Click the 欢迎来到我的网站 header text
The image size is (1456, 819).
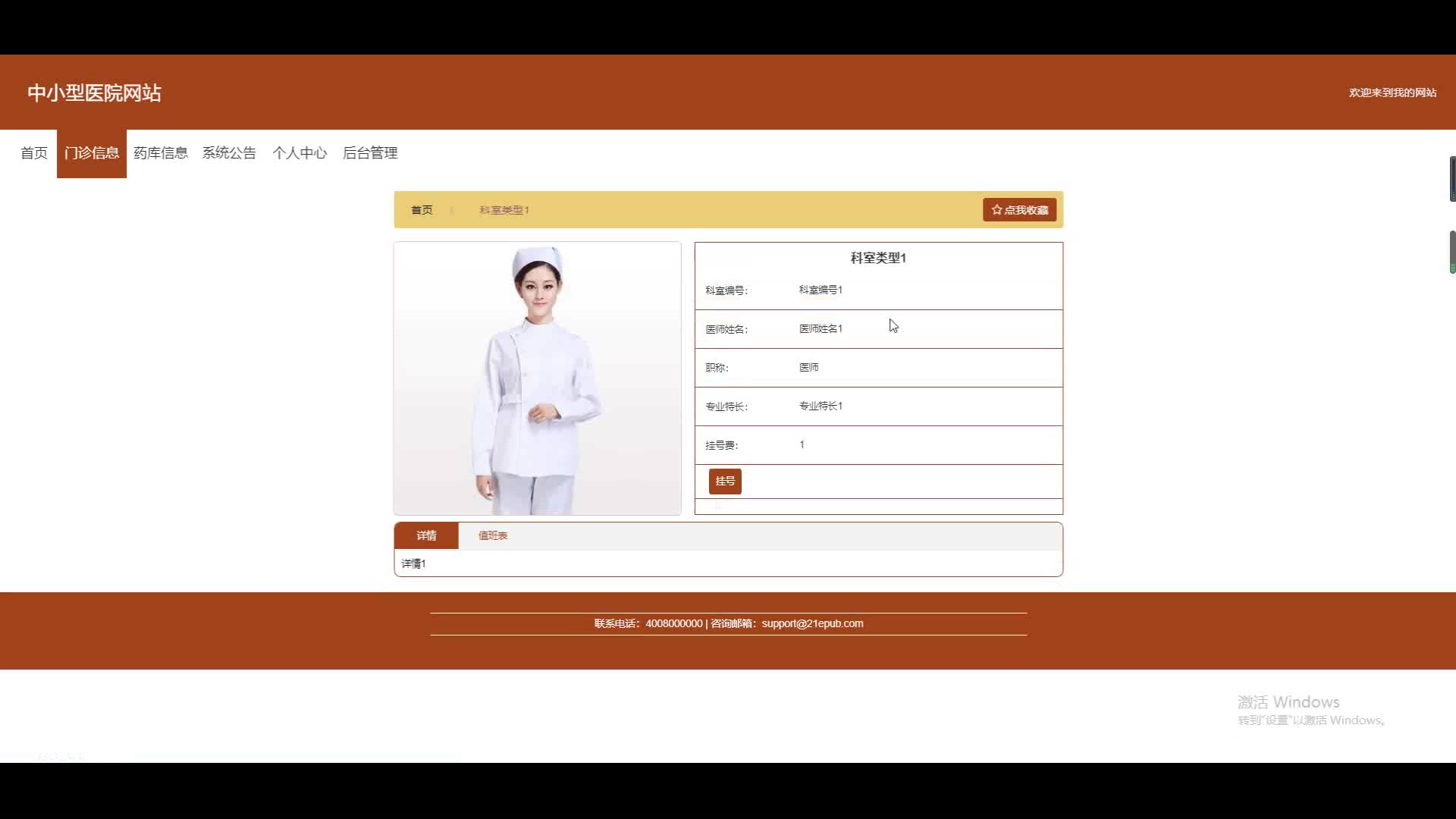tap(1392, 93)
